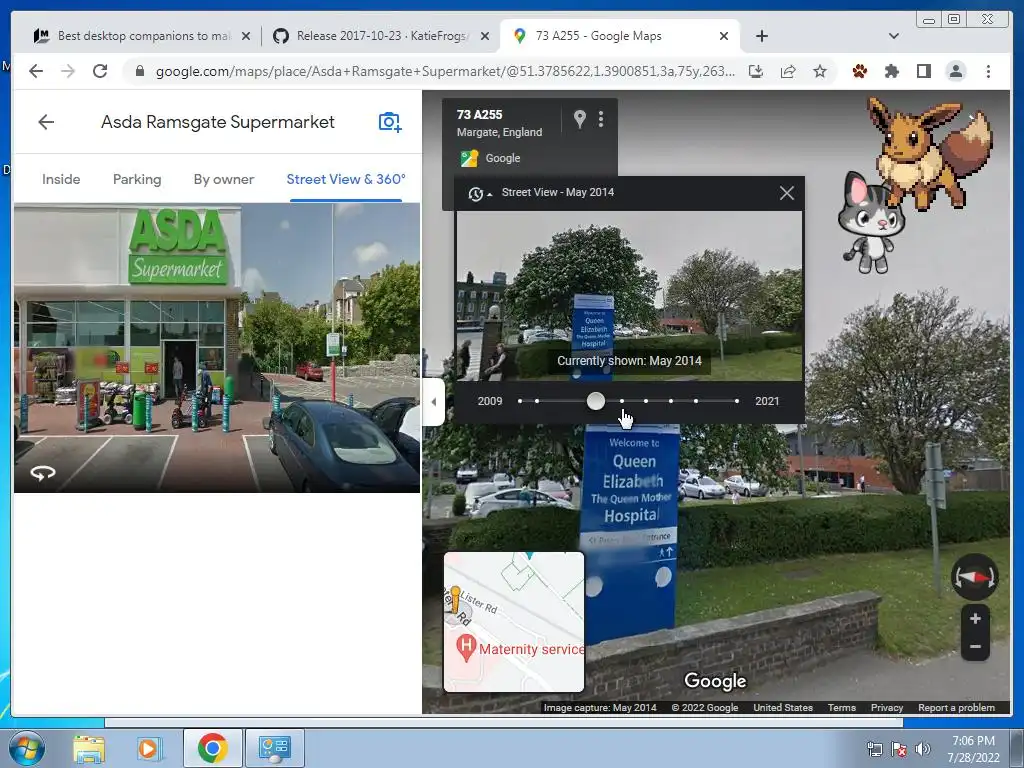Viewport: 1024px width, 768px height.
Task: Open Chrome's three-dot menu
Action: [988, 71]
